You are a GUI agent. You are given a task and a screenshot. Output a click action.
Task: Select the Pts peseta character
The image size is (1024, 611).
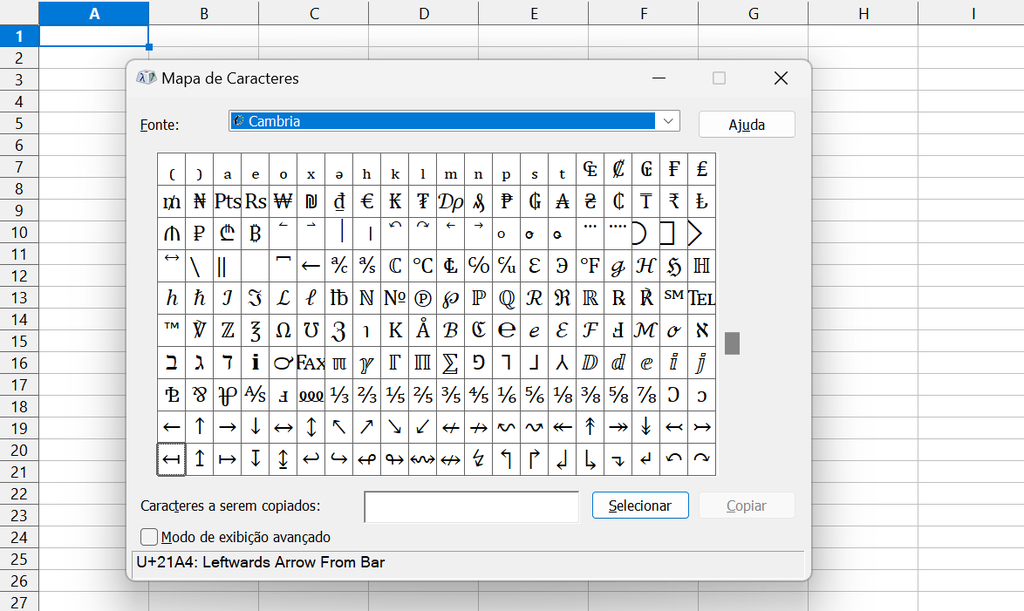[x=227, y=202]
